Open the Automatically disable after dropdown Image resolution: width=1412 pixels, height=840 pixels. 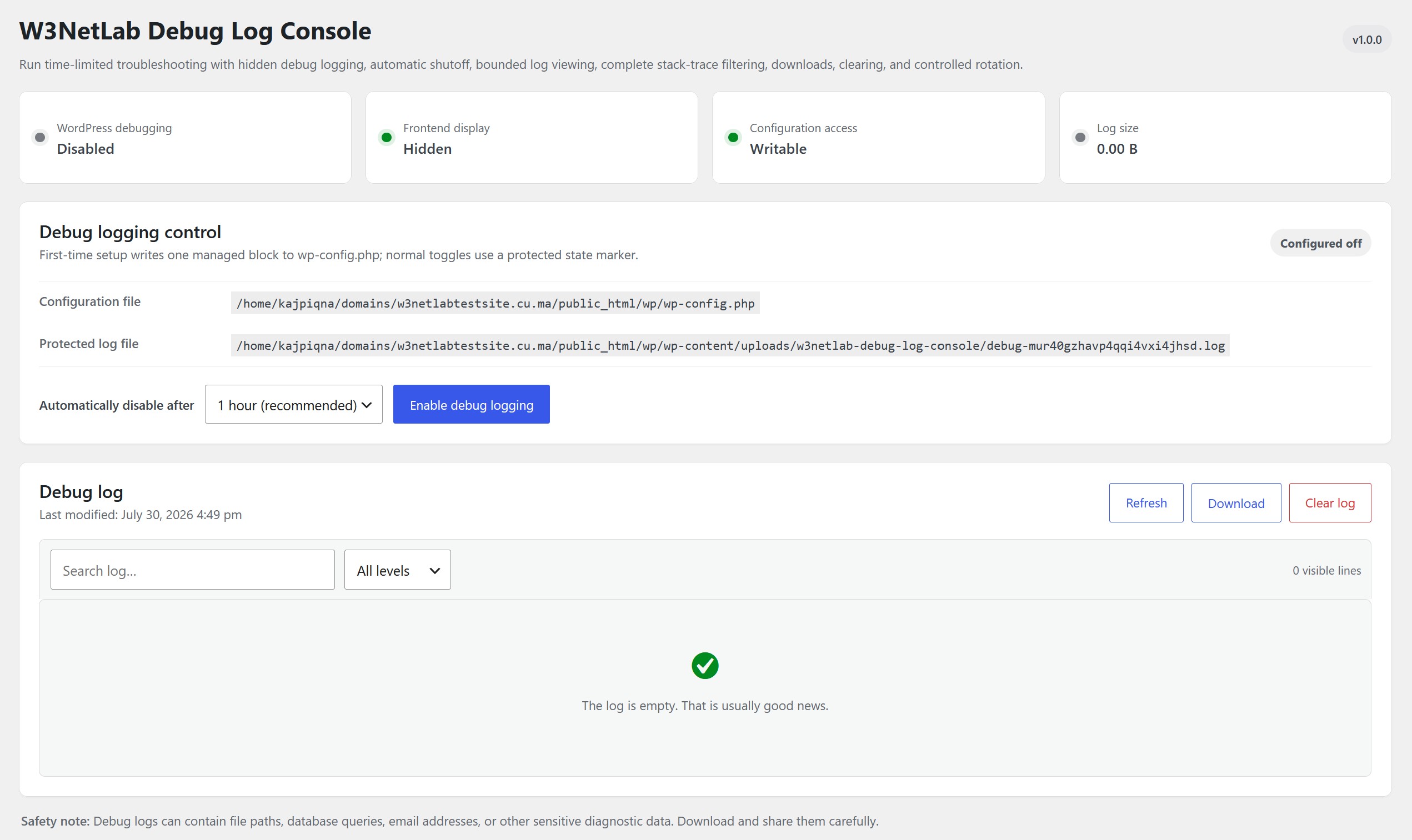click(x=293, y=405)
